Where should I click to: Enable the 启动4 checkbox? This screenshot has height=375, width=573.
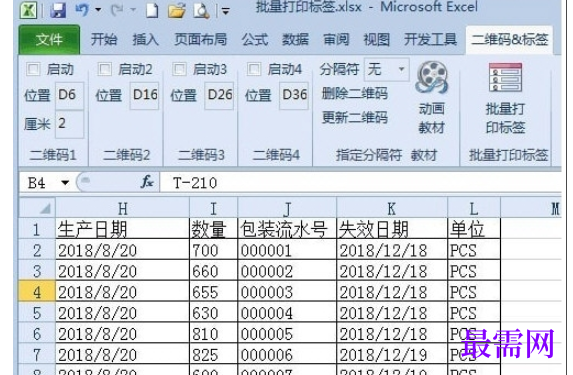point(254,69)
